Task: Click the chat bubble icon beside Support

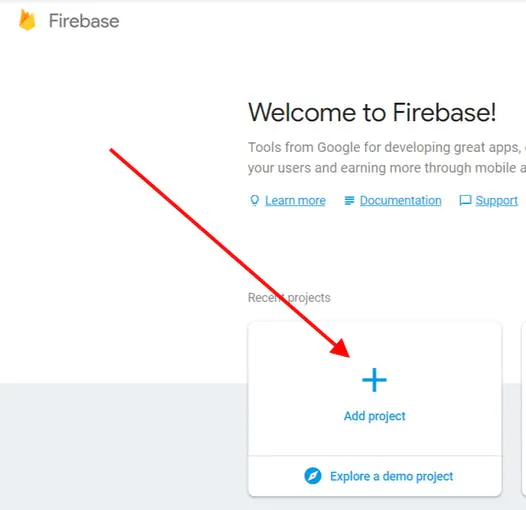Action: (465, 200)
